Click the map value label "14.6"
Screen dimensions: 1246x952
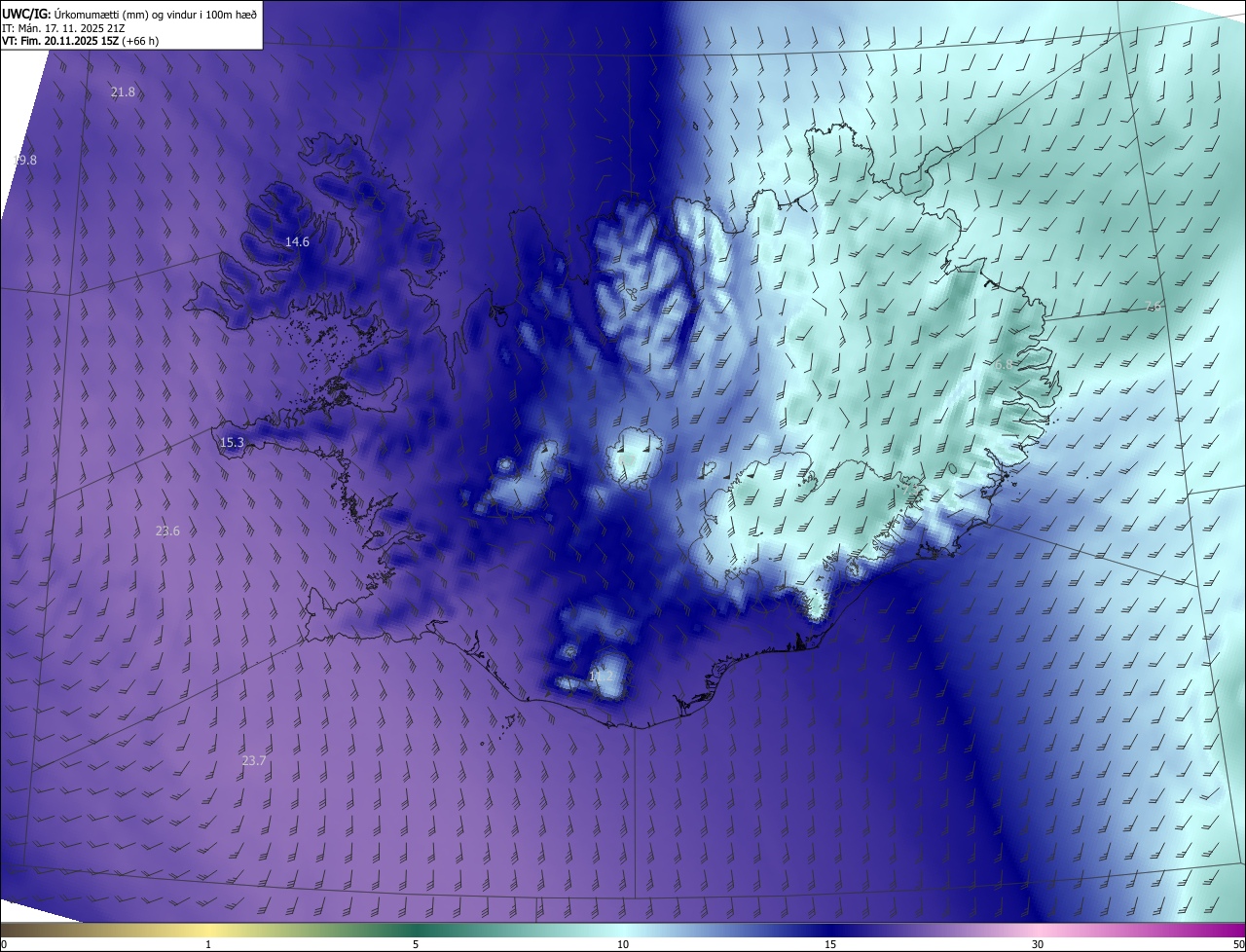tap(297, 241)
